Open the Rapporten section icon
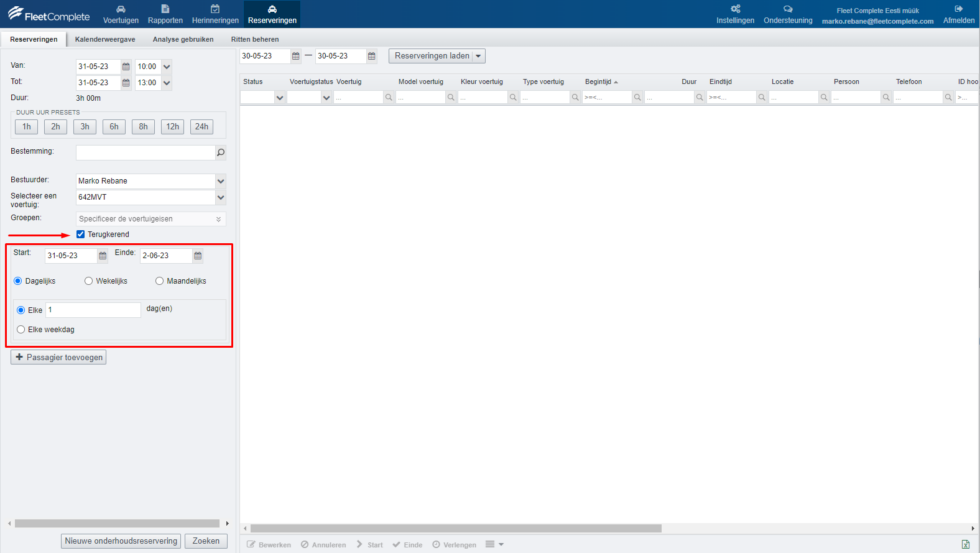This screenshot has width=980, height=553. tap(165, 9)
